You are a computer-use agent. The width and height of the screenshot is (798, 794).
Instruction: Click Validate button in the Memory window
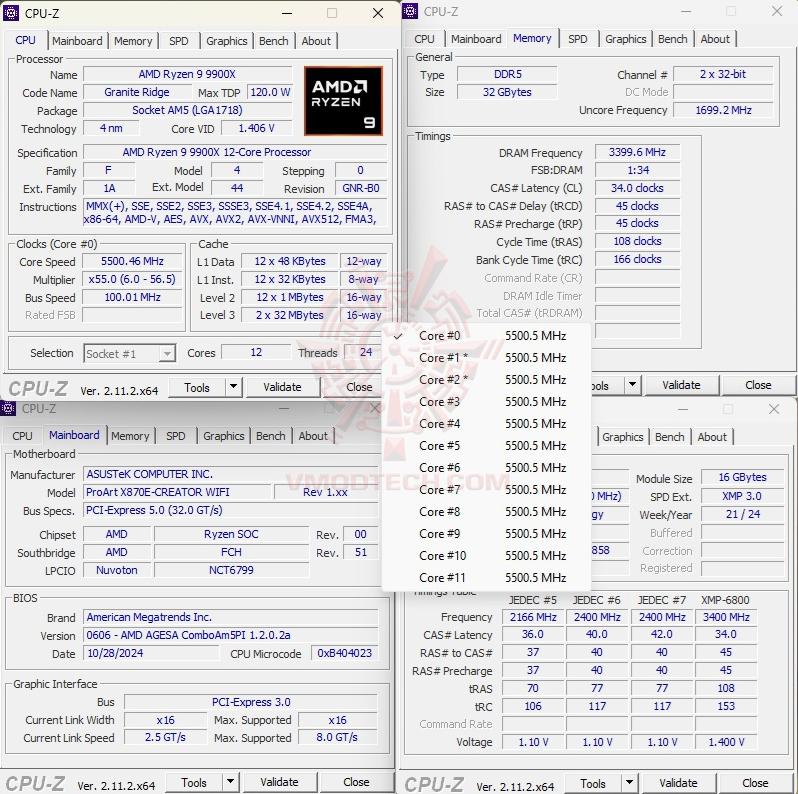681,385
